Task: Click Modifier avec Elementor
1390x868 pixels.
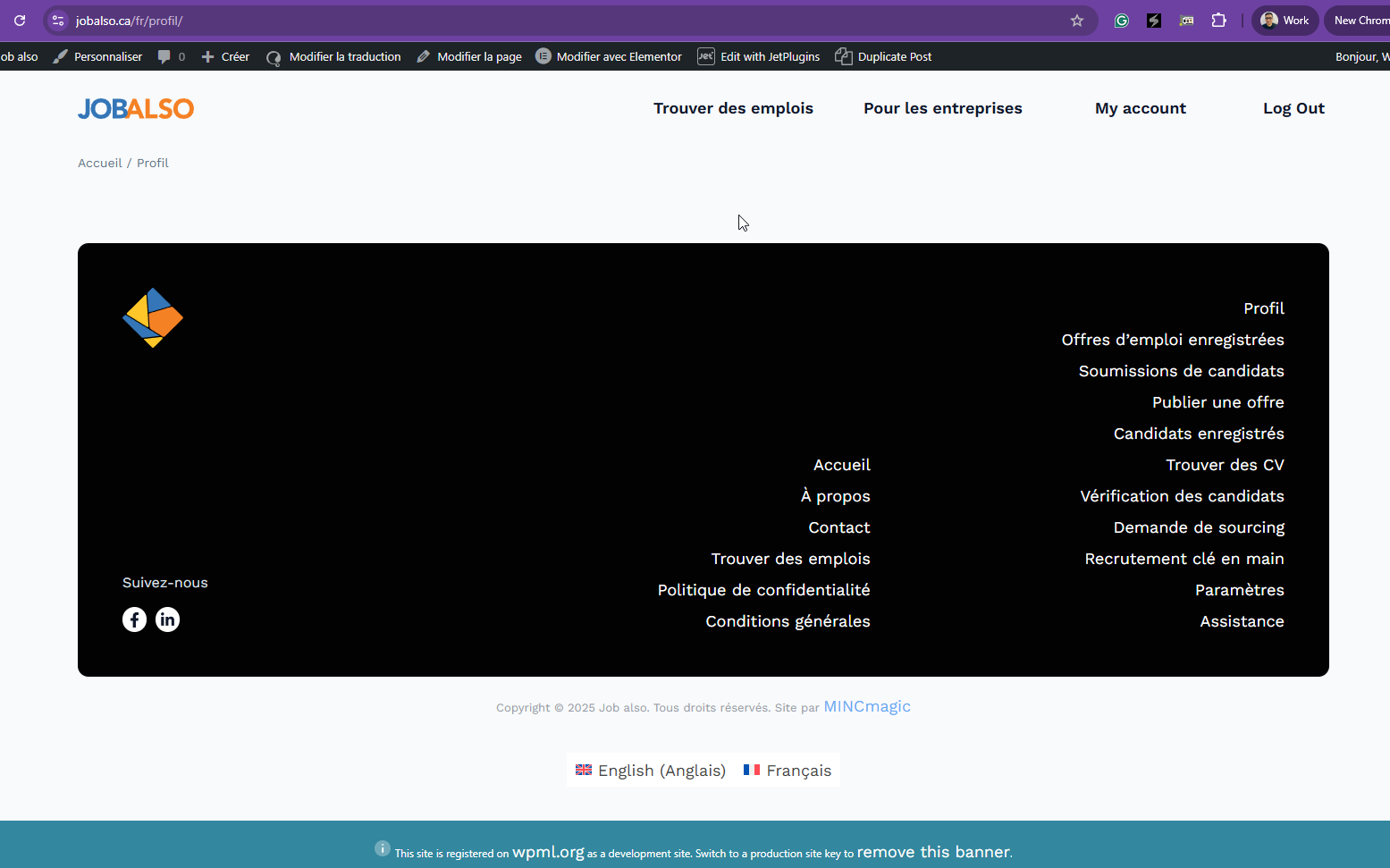Action: [x=609, y=56]
